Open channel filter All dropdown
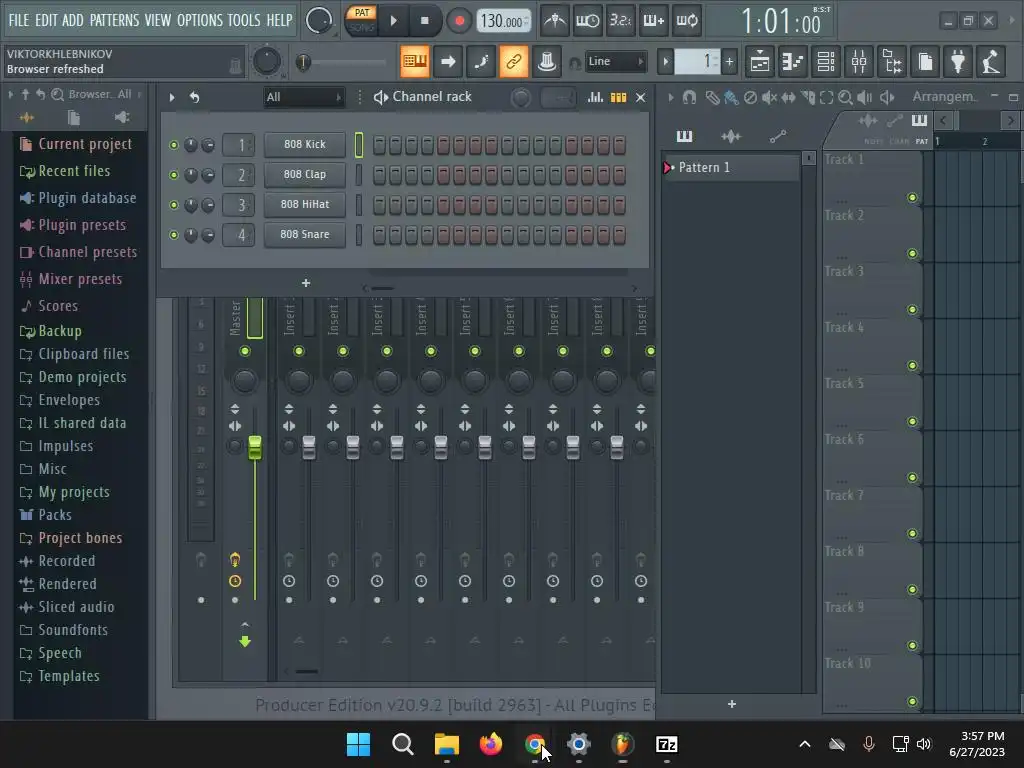 coord(304,97)
